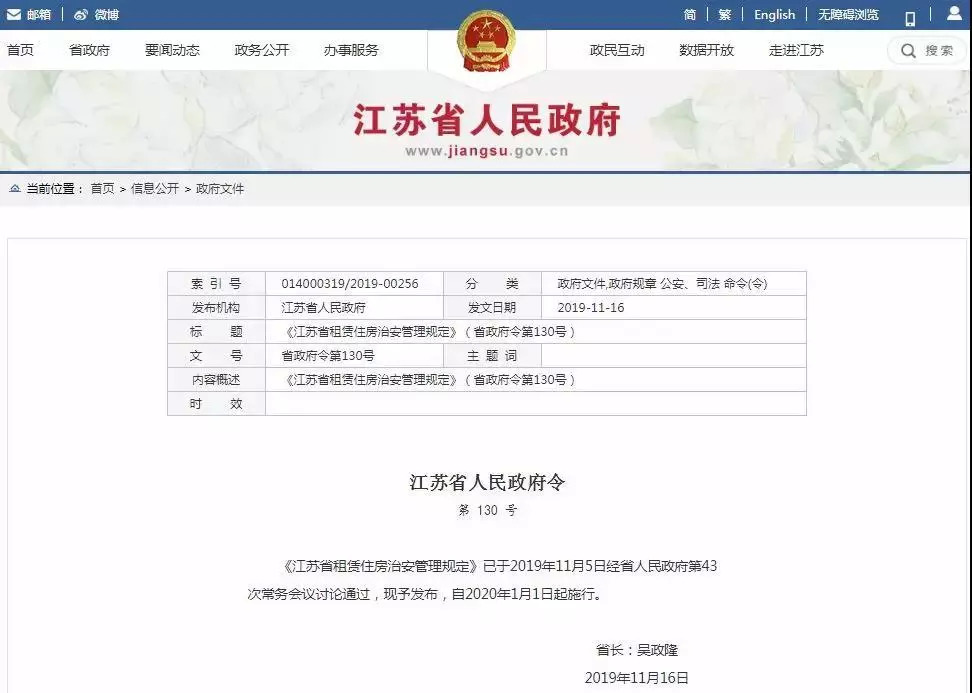Switch to simplified Chinese 简
The height and width of the screenshot is (693, 972).
[690, 15]
